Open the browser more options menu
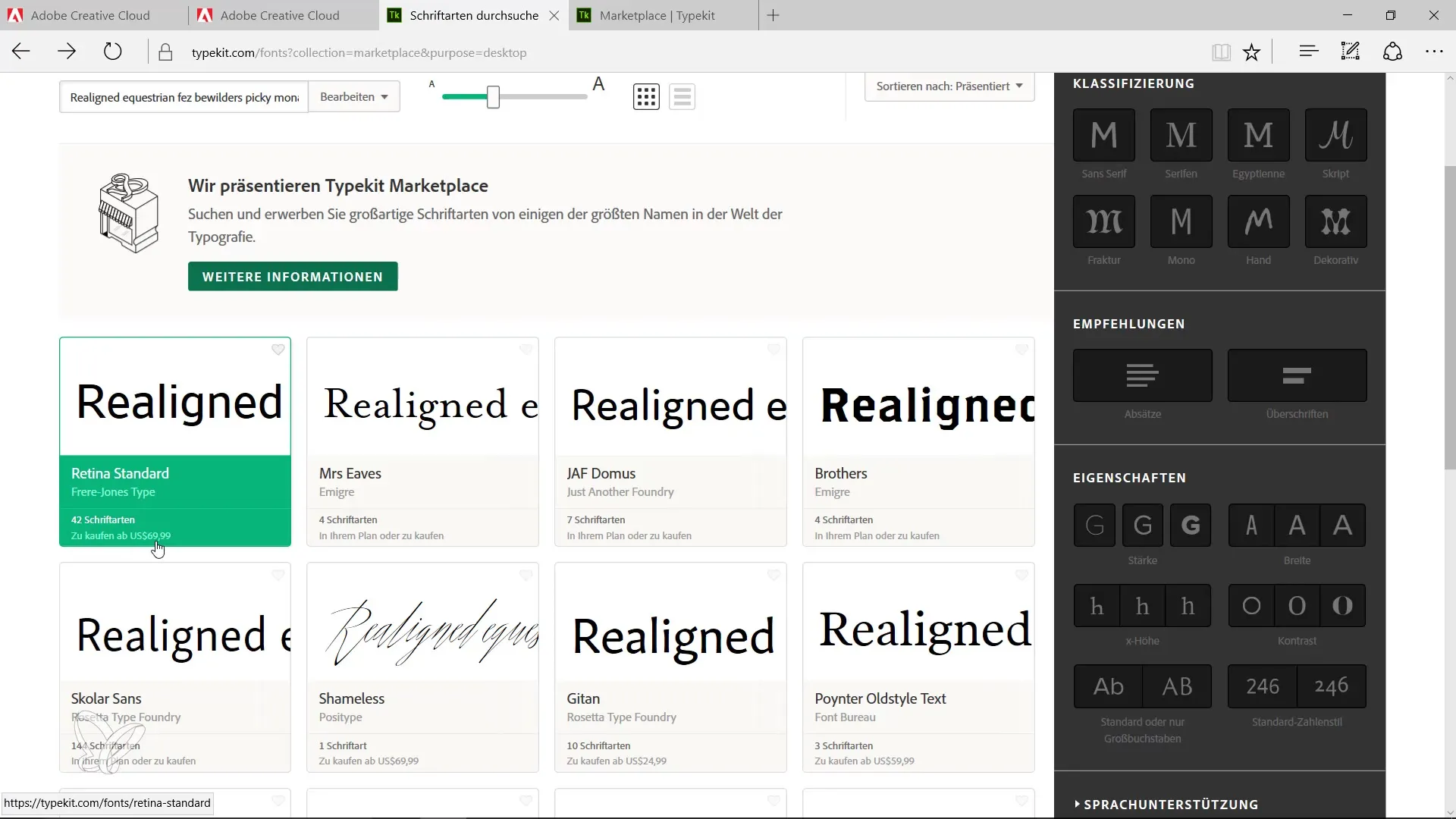Viewport: 1456px width, 819px height. (x=1434, y=52)
